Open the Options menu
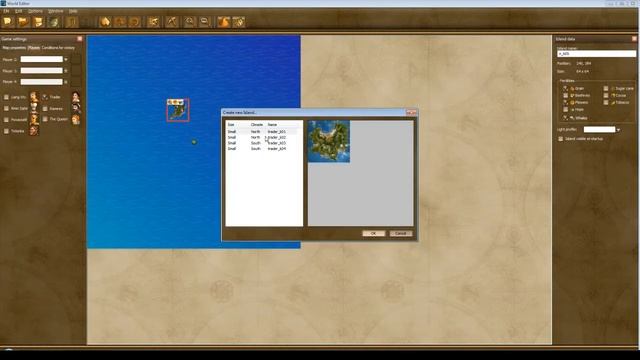 tap(36, 11)
